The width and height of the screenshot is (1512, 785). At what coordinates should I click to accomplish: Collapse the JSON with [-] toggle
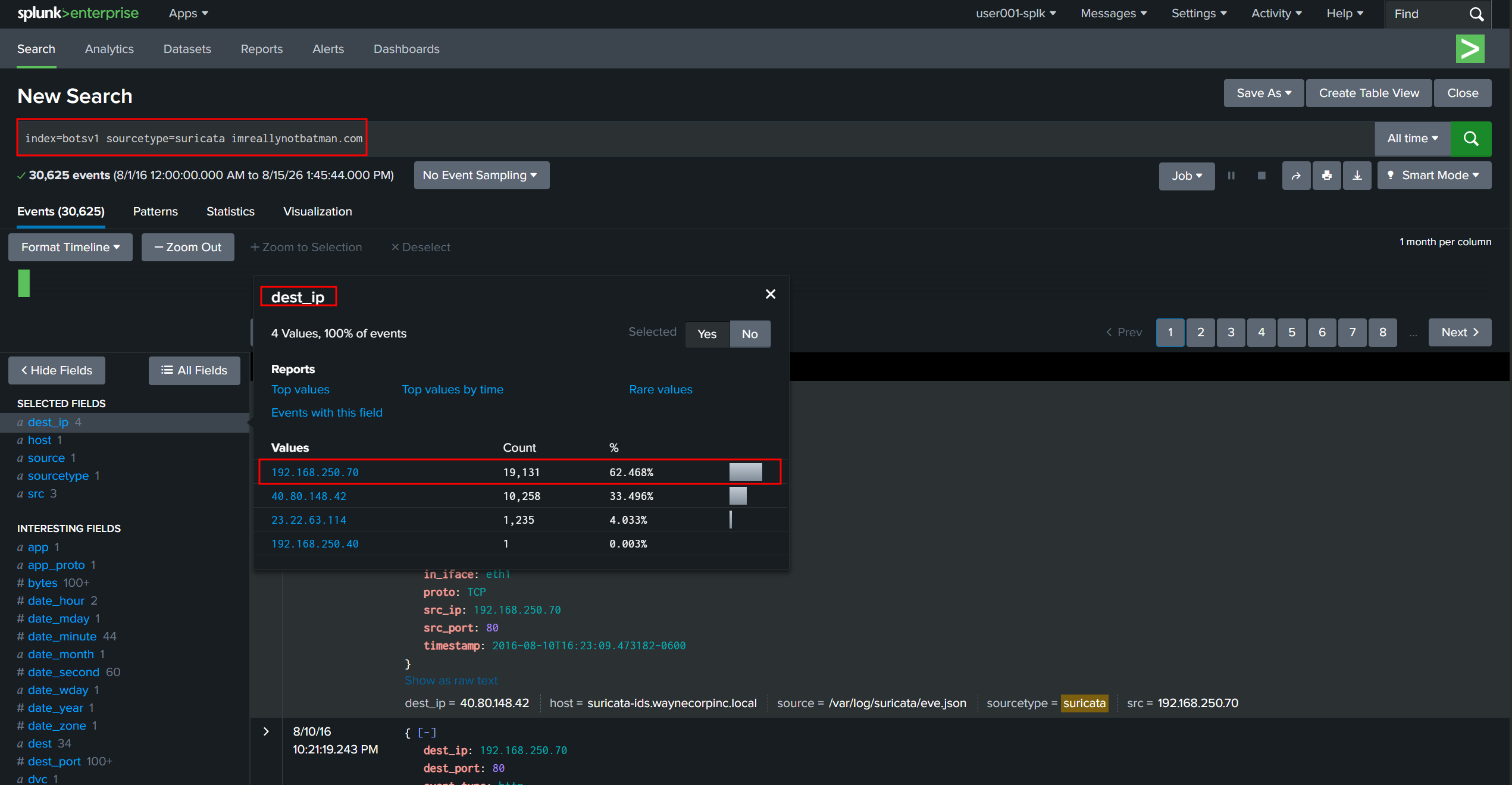[427, 733]
